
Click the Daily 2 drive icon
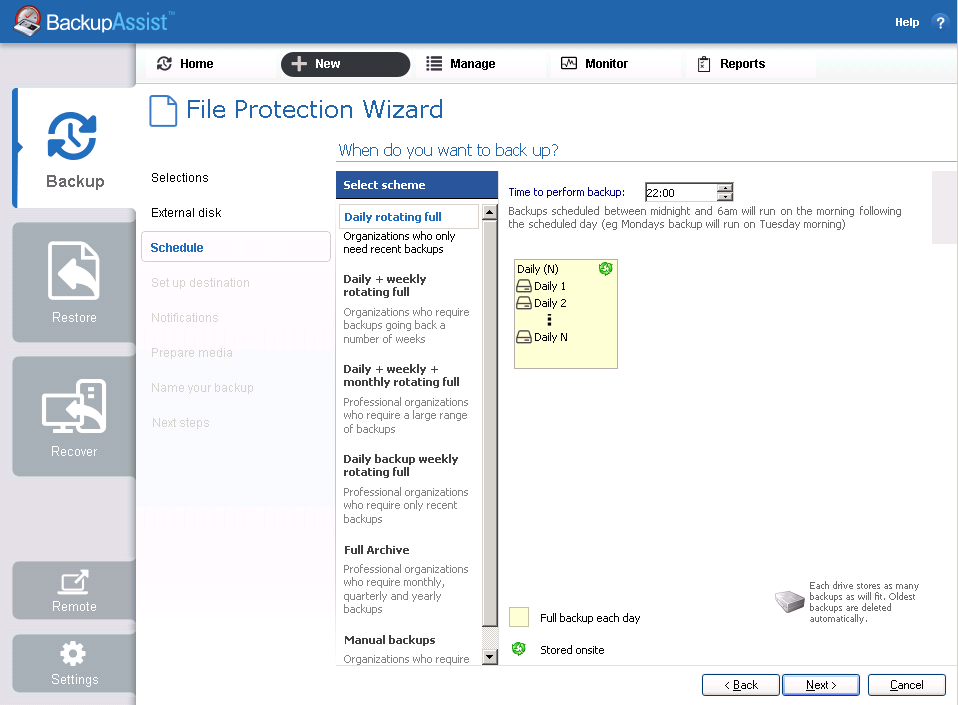click(524, 303)
